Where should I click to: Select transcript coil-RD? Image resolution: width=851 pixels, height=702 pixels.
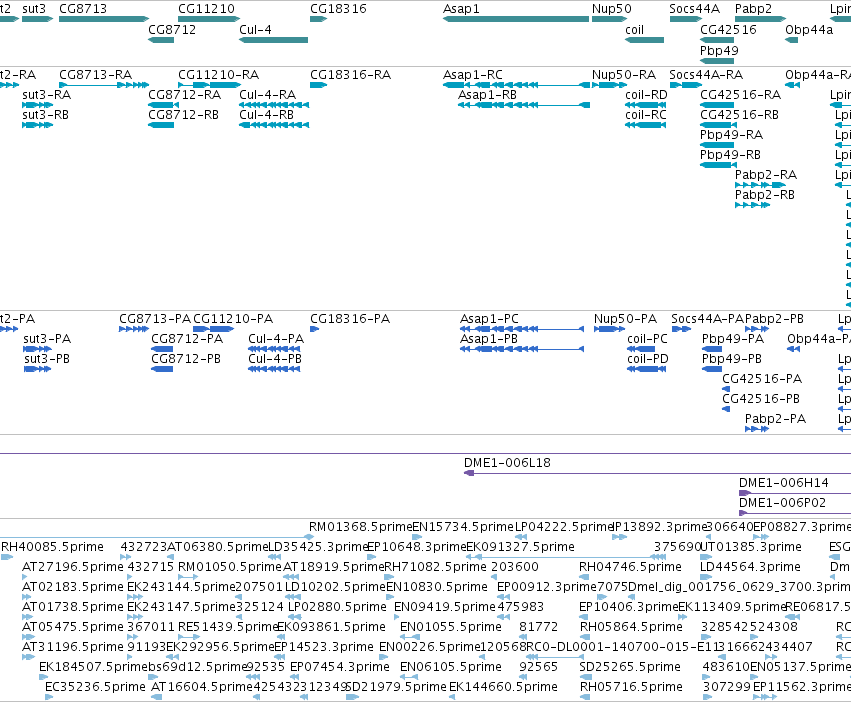point(646,94)
